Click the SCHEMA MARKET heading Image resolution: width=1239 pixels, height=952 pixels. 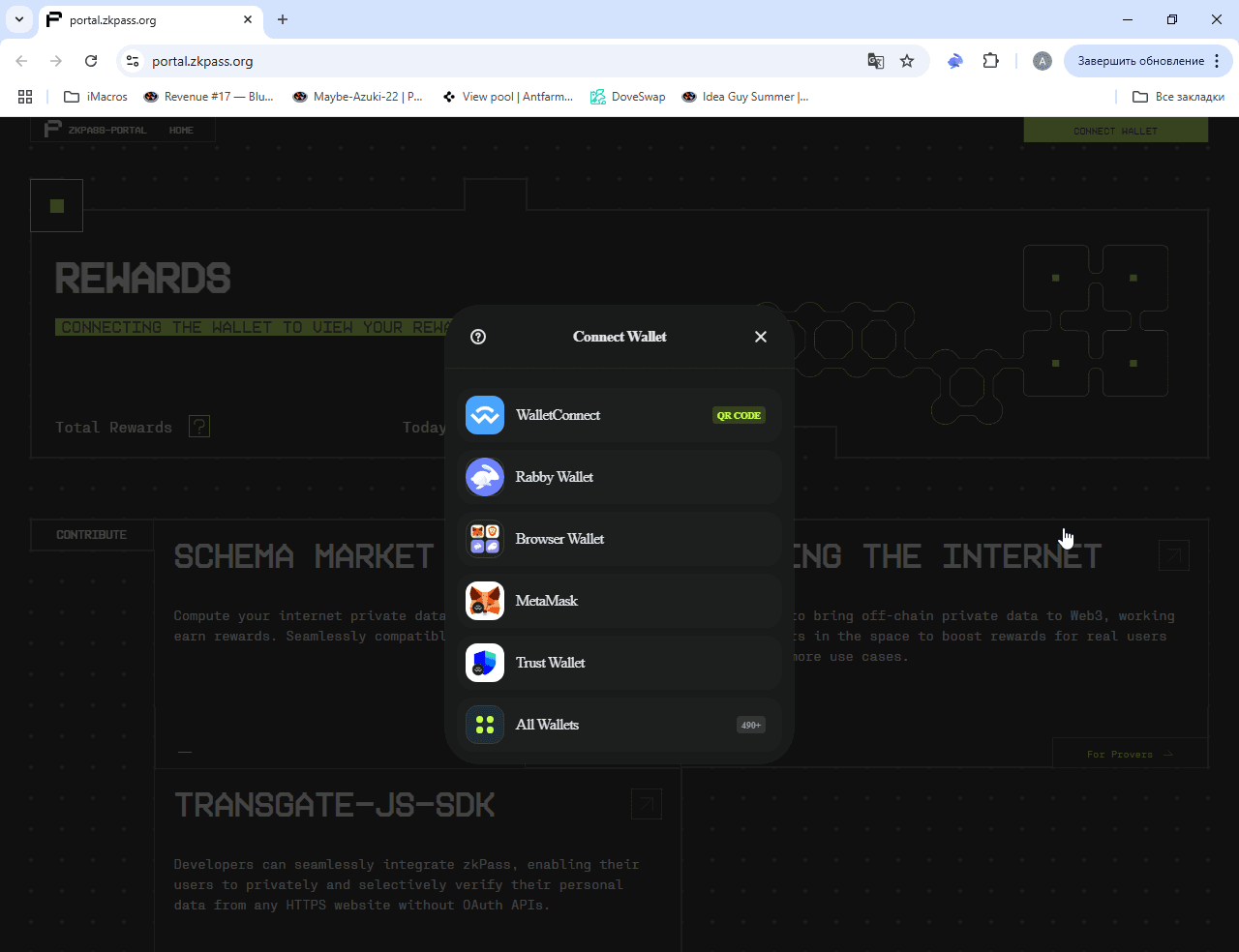(x=304, y=556)
